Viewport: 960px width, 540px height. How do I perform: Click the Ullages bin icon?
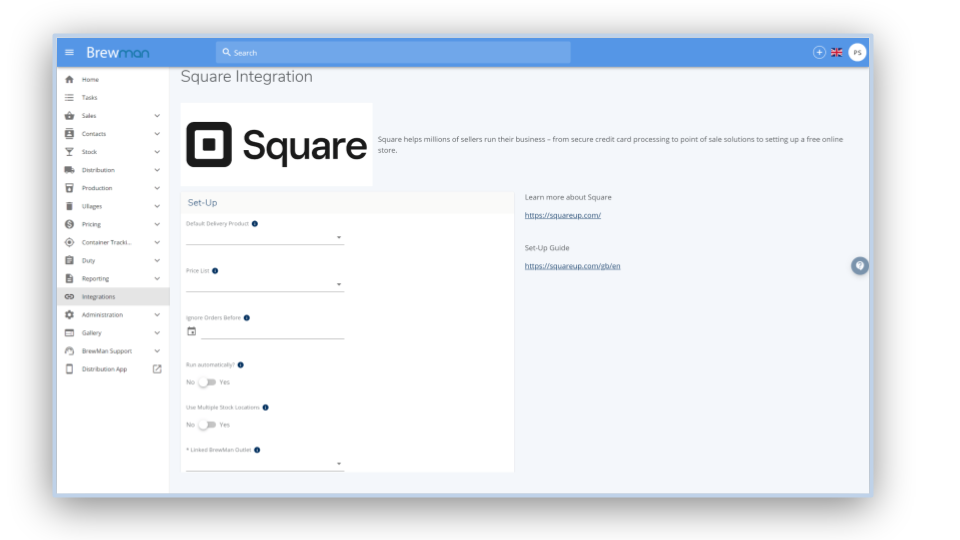tap(69, 206)
